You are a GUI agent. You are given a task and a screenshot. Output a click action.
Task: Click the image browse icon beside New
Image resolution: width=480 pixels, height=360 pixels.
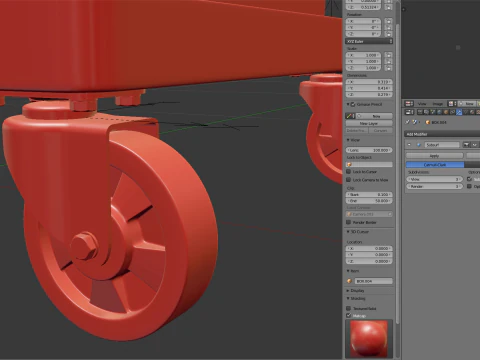click(451, 104)
